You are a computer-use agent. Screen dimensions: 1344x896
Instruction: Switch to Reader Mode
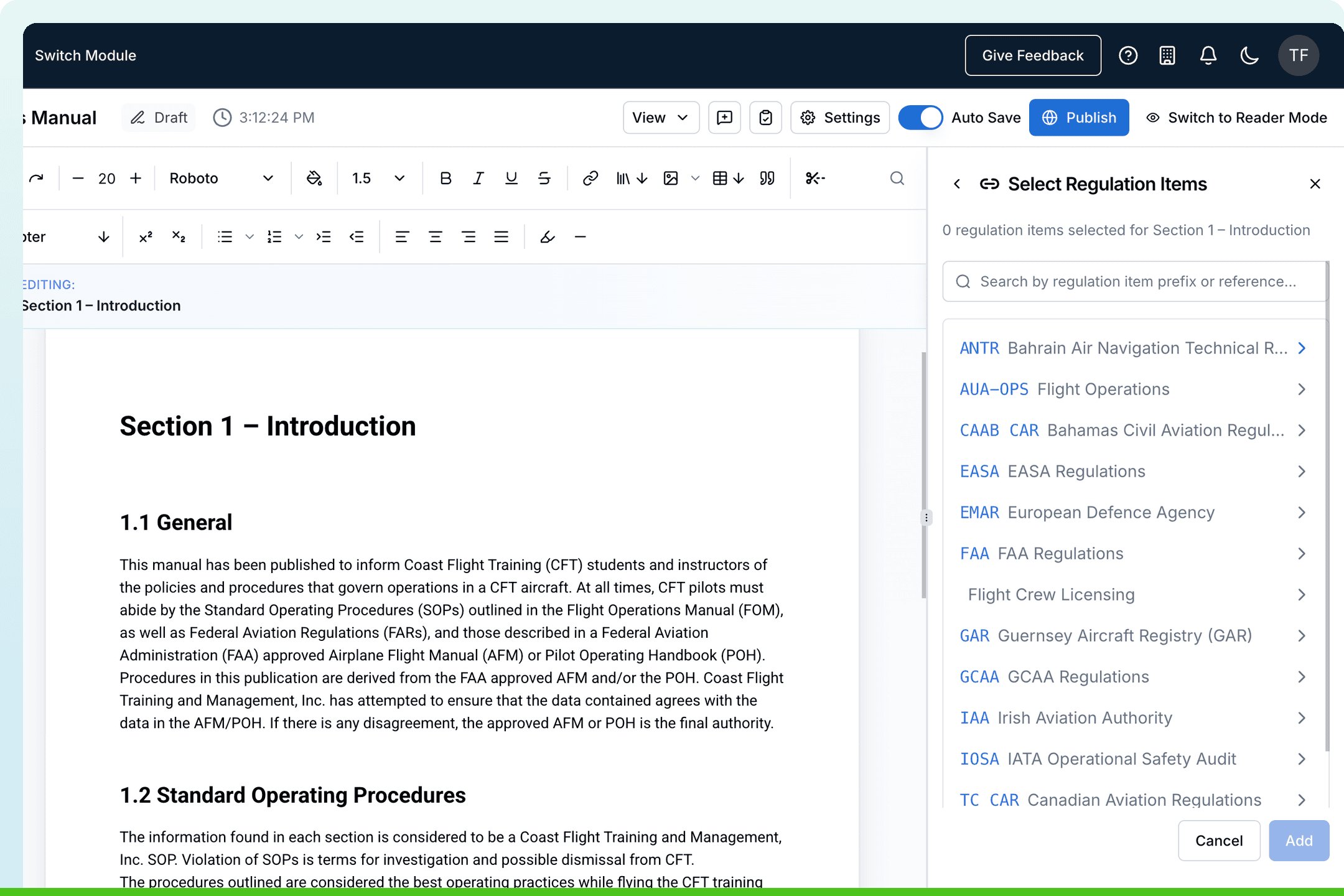click(x=1237, y=118)
